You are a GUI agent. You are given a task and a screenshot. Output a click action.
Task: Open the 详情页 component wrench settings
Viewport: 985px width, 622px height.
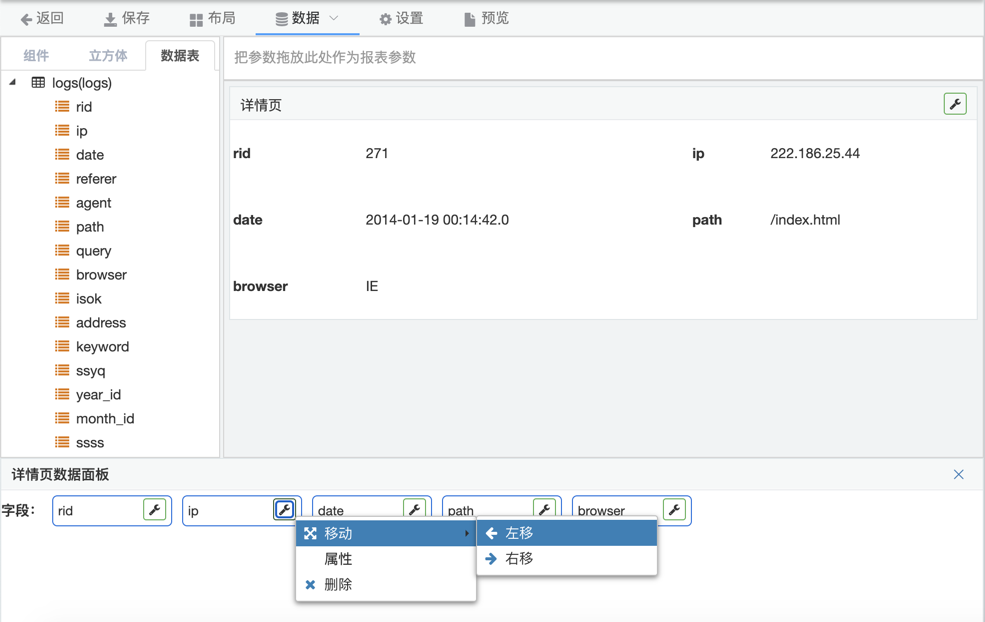[954, 104]
